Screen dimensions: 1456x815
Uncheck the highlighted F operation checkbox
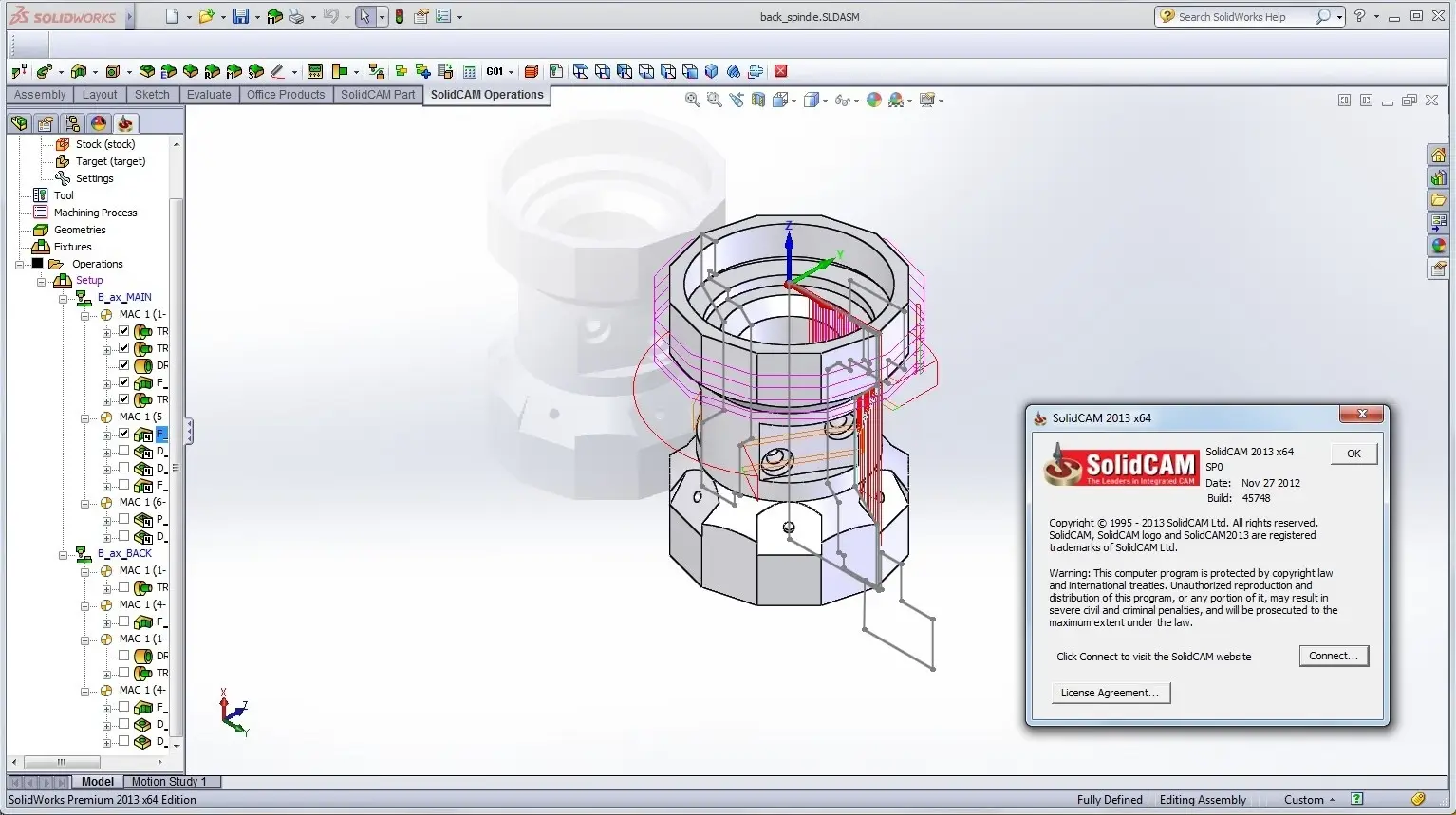[123, 435]
